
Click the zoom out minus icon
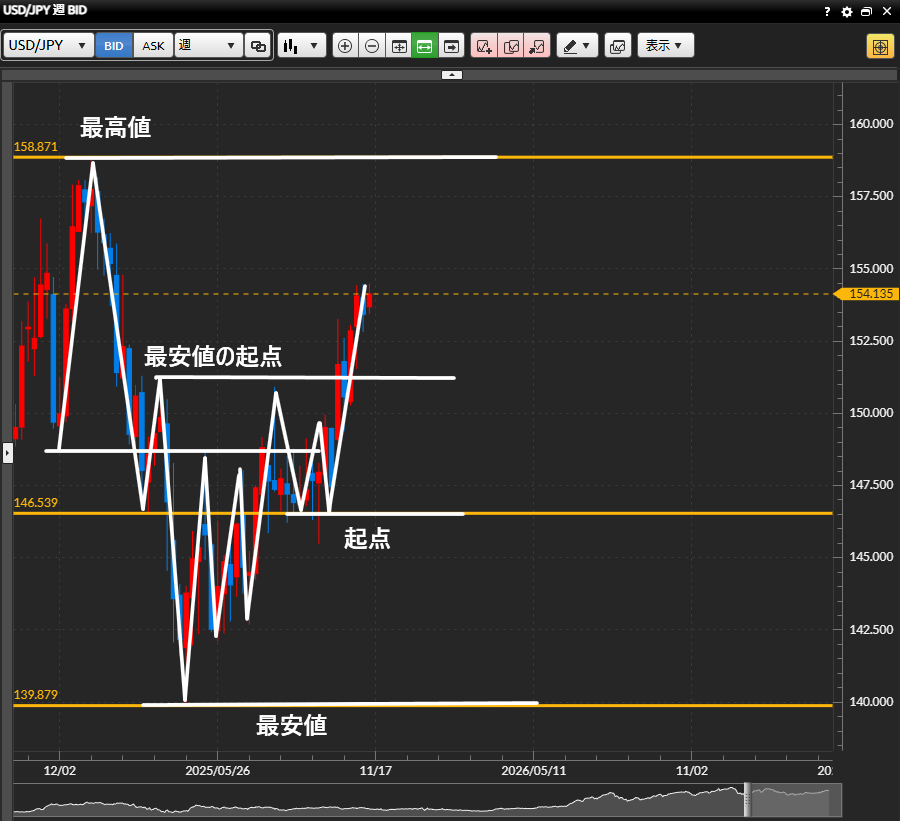tap(372, 46)
